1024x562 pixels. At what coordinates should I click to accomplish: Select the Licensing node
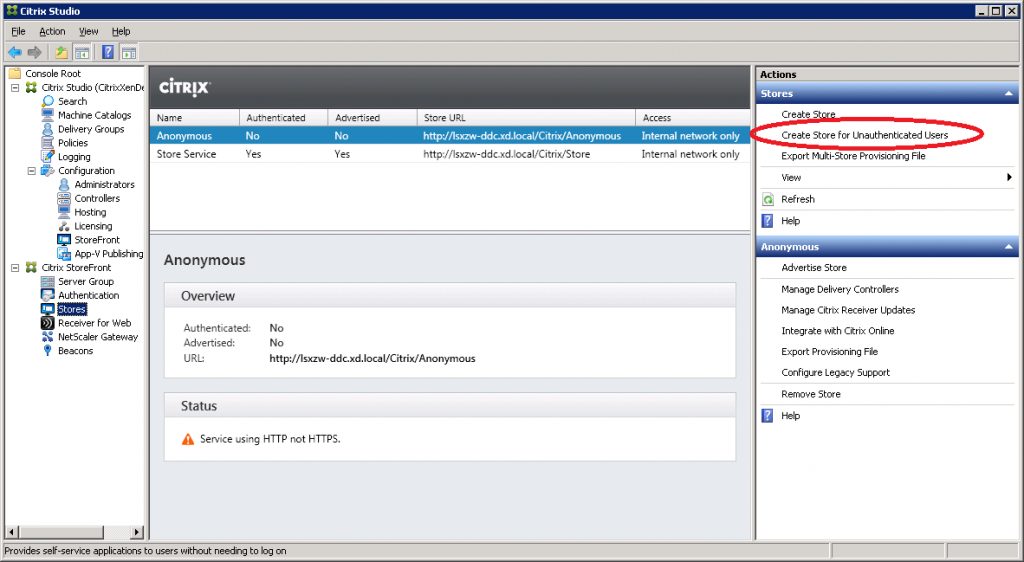(x=93, y=226)
